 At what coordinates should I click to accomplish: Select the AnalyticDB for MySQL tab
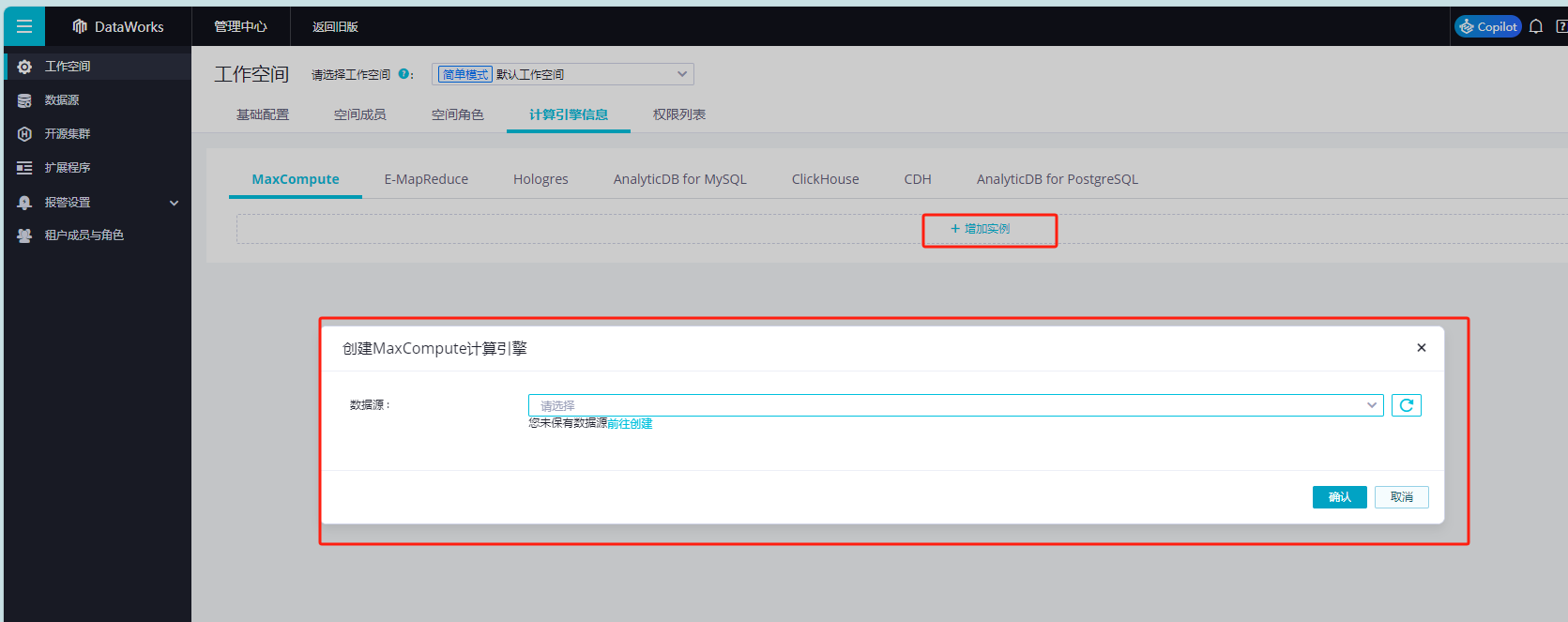click(x=680, y=179)
